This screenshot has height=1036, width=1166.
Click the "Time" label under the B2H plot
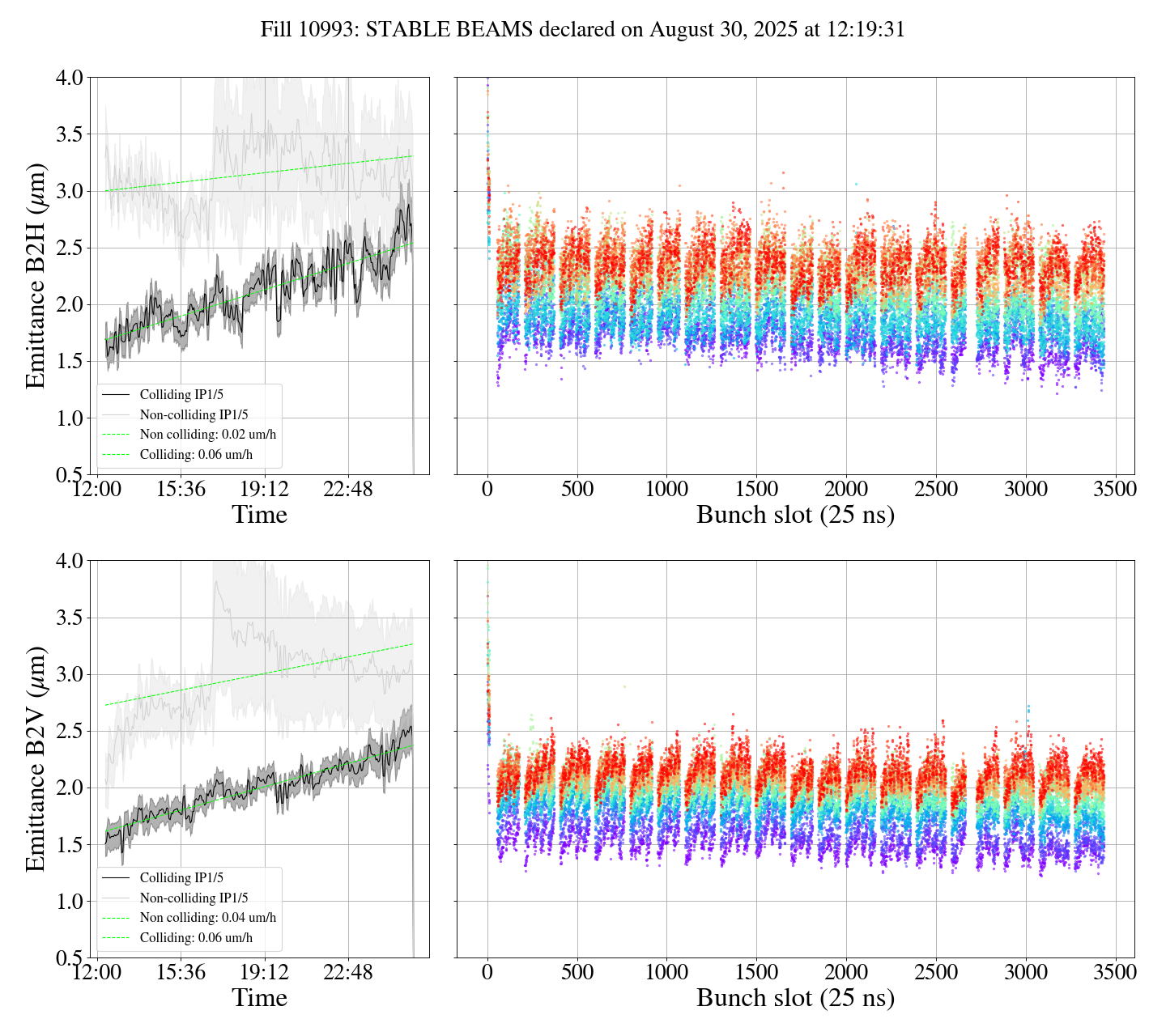[260, 515]
